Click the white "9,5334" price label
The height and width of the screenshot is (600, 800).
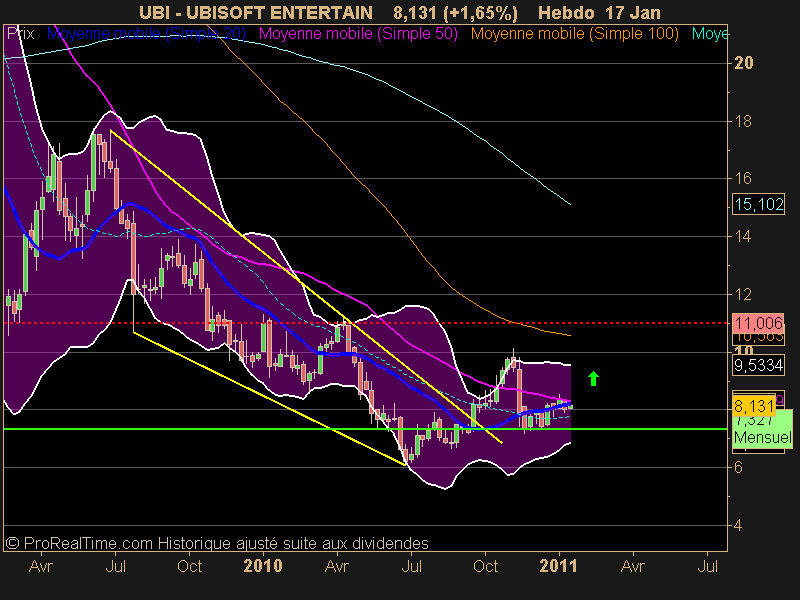tap(758, 365)
